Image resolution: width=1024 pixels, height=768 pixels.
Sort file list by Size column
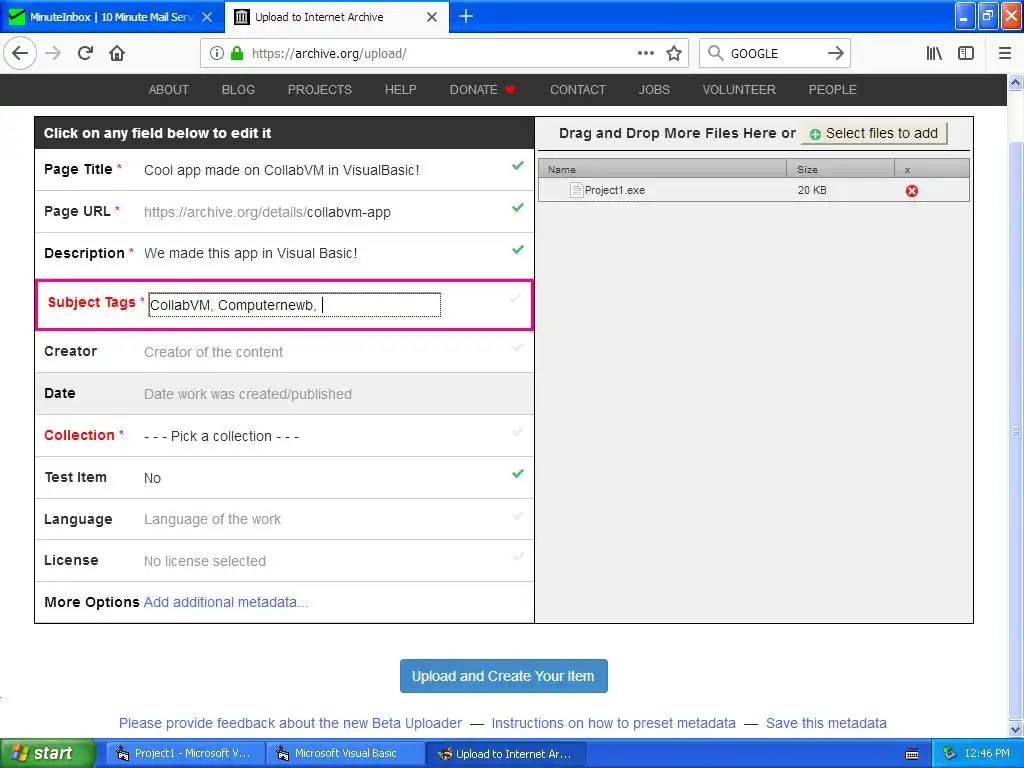tap(840, 169)
